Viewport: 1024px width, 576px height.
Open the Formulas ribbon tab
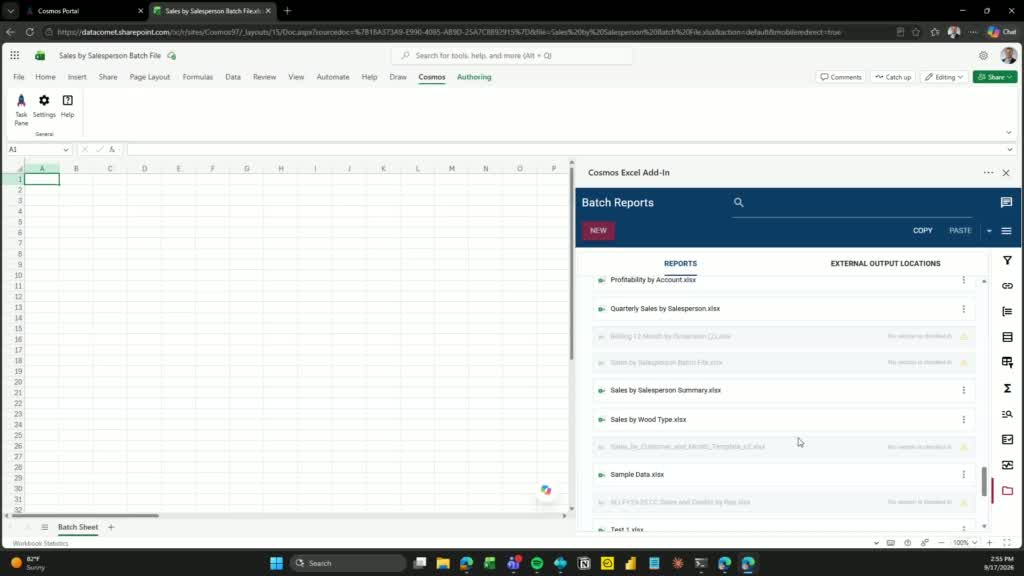pyautogui.click(x=198, y=77)
